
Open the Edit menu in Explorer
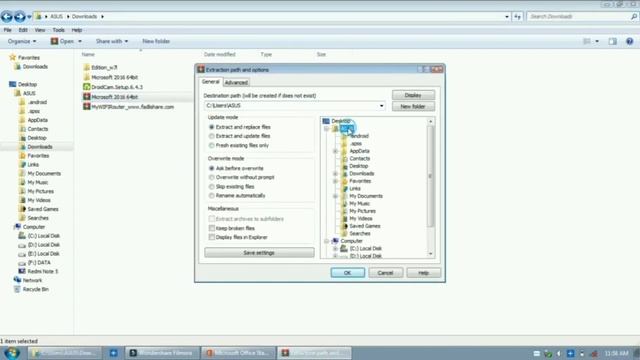[23, 30]
